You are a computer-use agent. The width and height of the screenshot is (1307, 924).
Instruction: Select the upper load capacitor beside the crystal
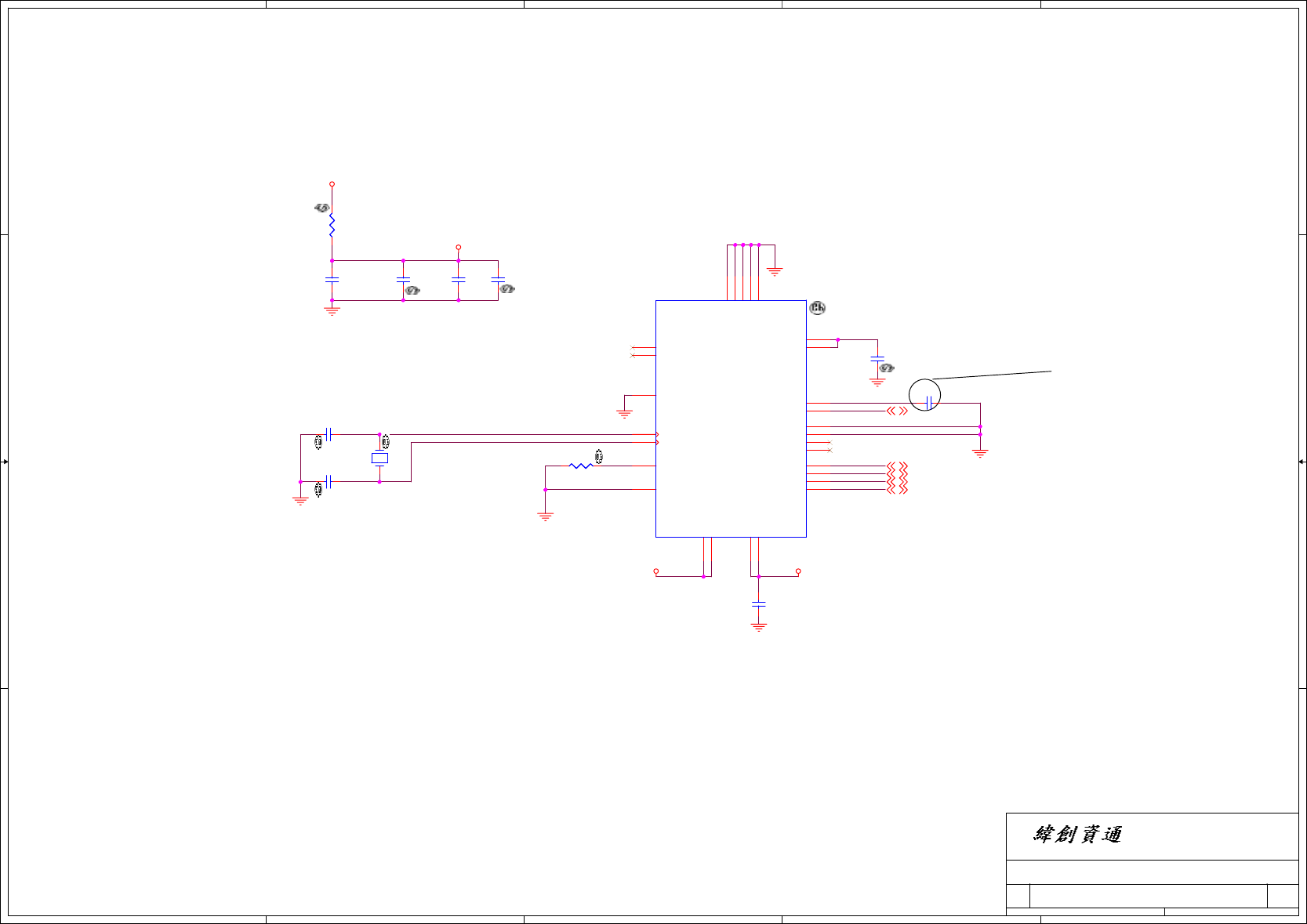coord(329,434)
